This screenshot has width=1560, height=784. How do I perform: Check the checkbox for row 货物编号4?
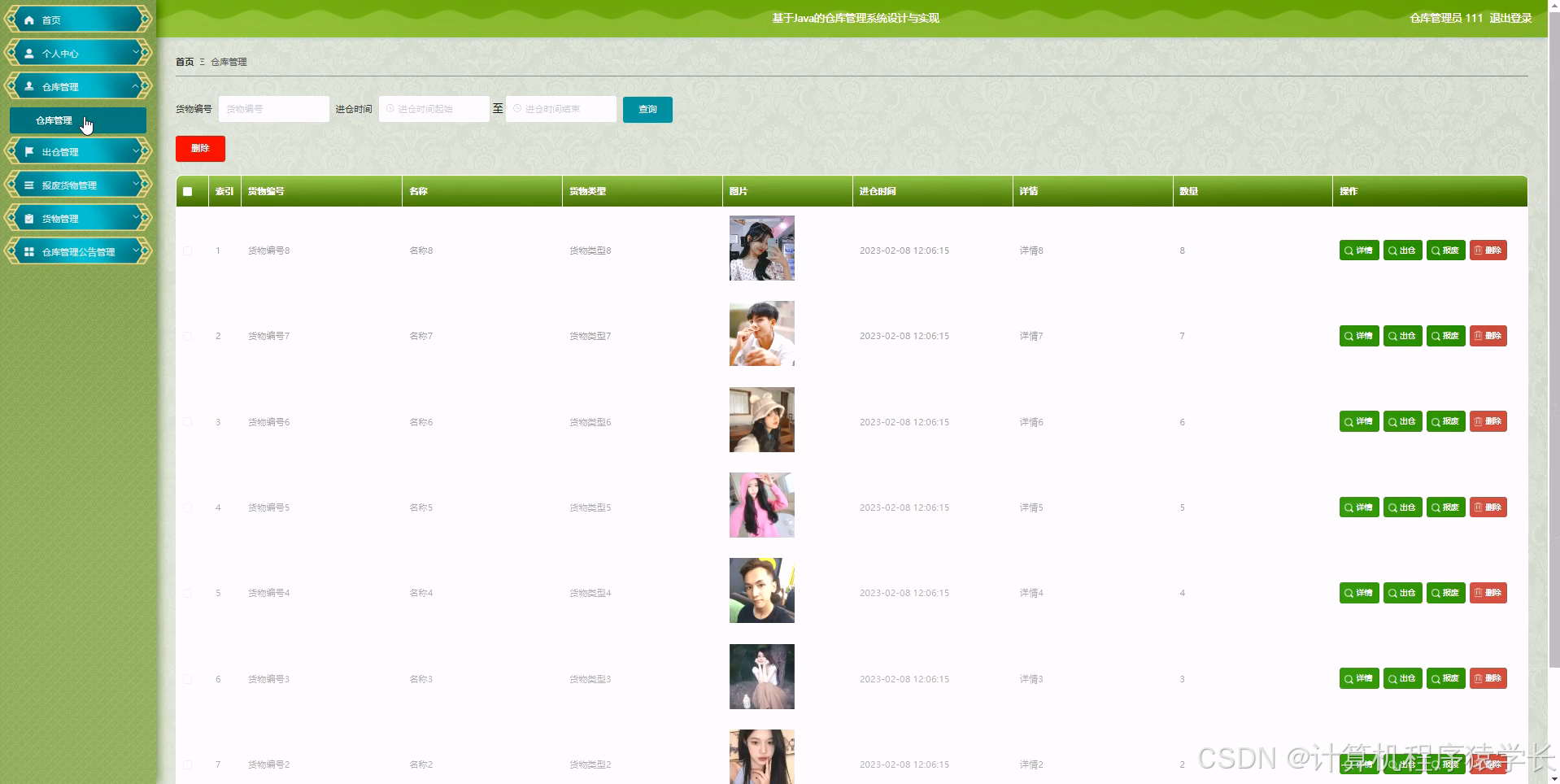tap(188, 593)
